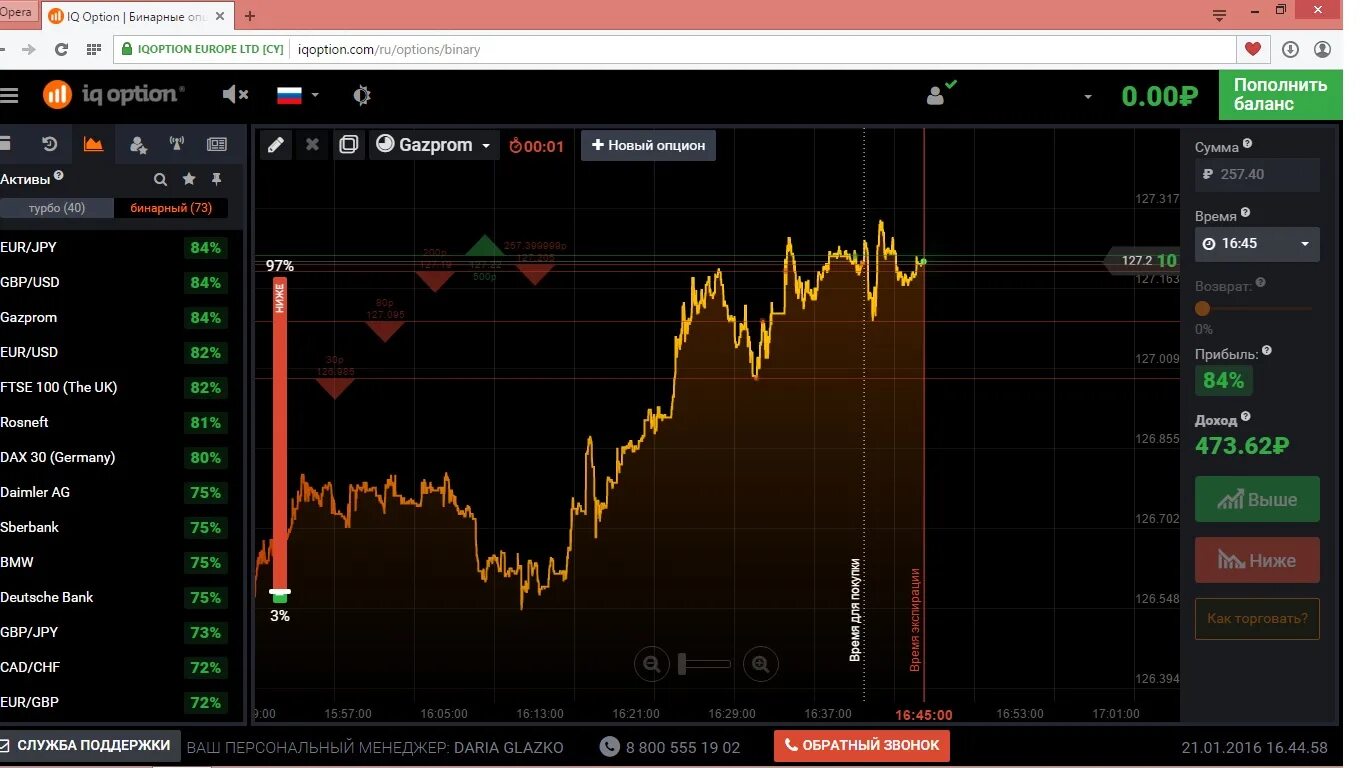Toggle the muted sound speaker icon
This screenshot has width=1366, height=768.
click(235, 94)
